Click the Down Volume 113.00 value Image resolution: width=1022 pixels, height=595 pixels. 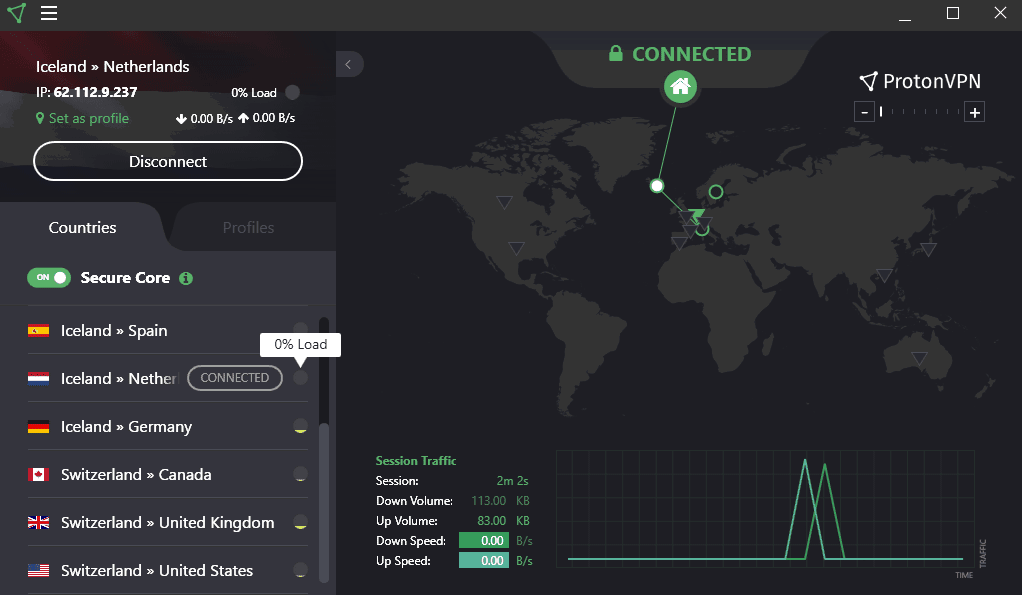coord(489,501)
